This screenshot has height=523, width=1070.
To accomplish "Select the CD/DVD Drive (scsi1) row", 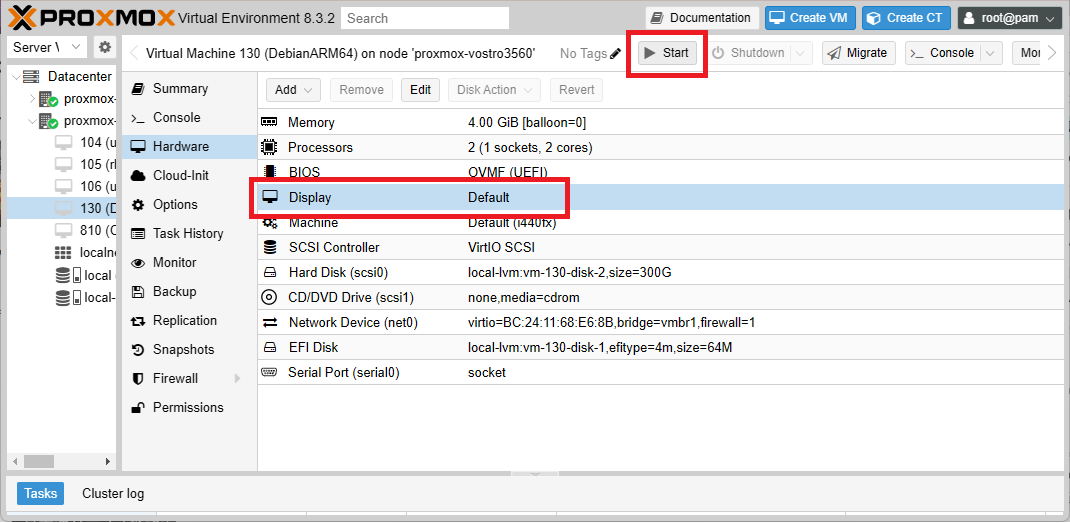I will point(663,298).
